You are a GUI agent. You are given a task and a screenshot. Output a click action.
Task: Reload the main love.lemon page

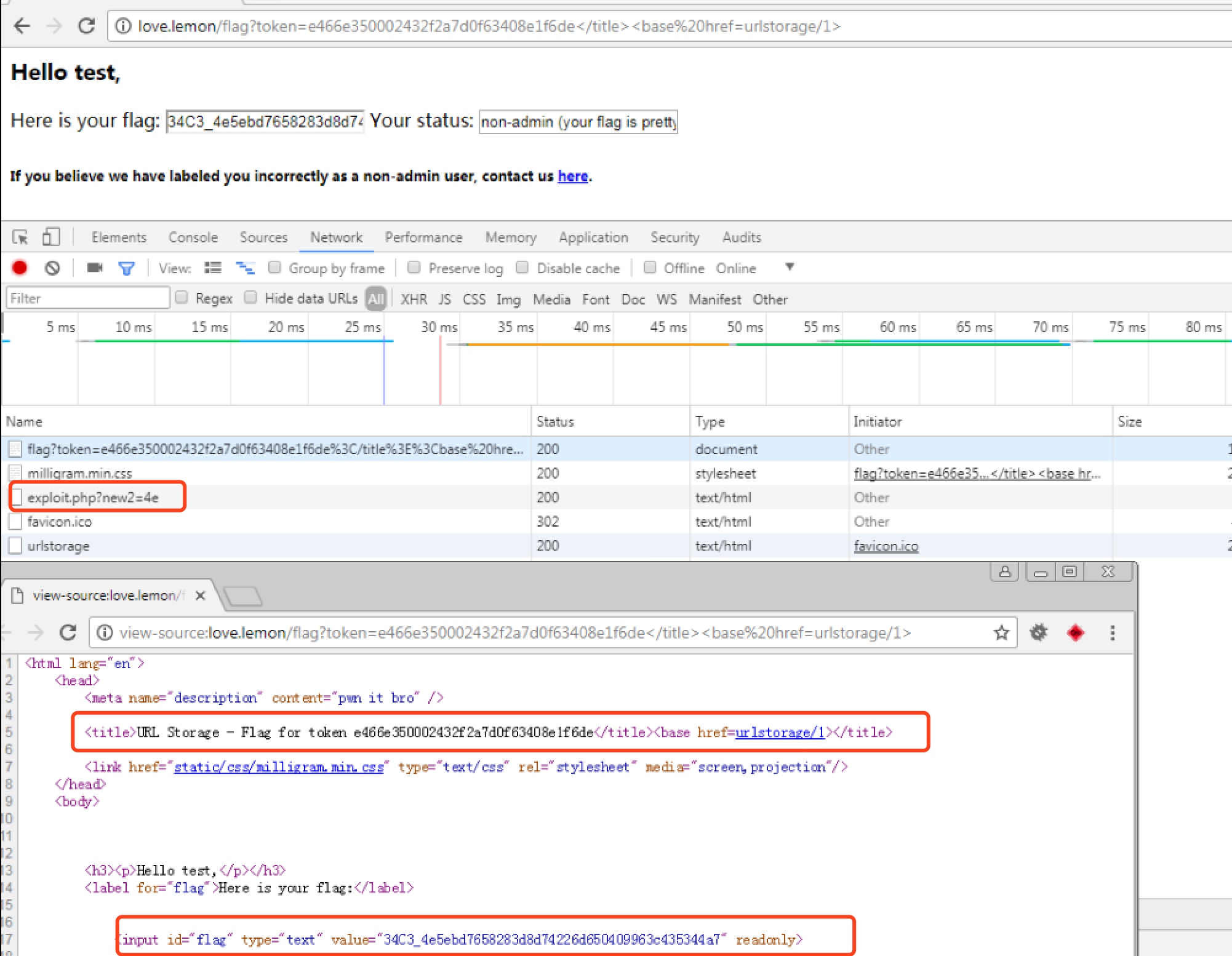tap(86, 26)
